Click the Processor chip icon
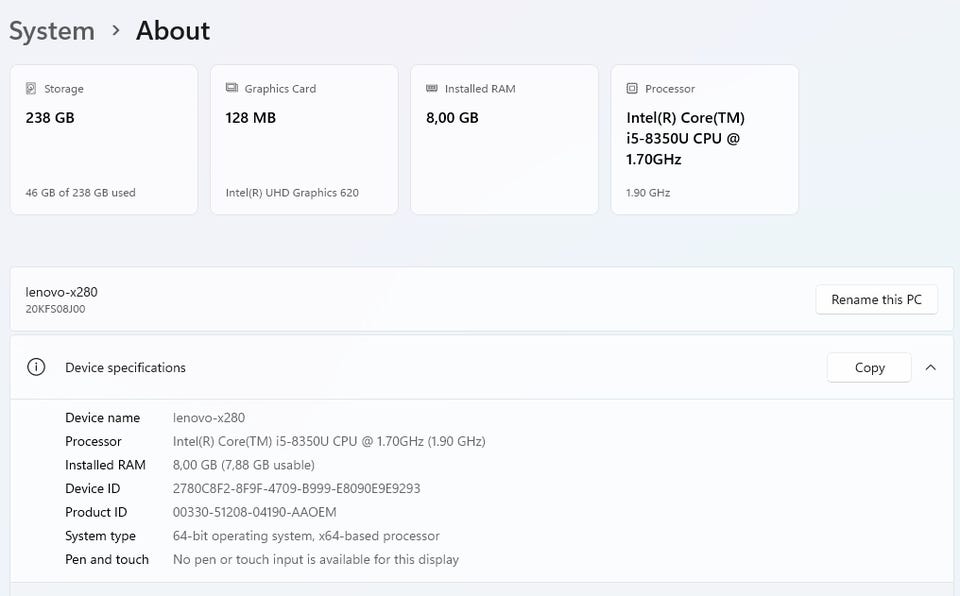This screenshot has width=960, height=596. (x=632, y=89)
